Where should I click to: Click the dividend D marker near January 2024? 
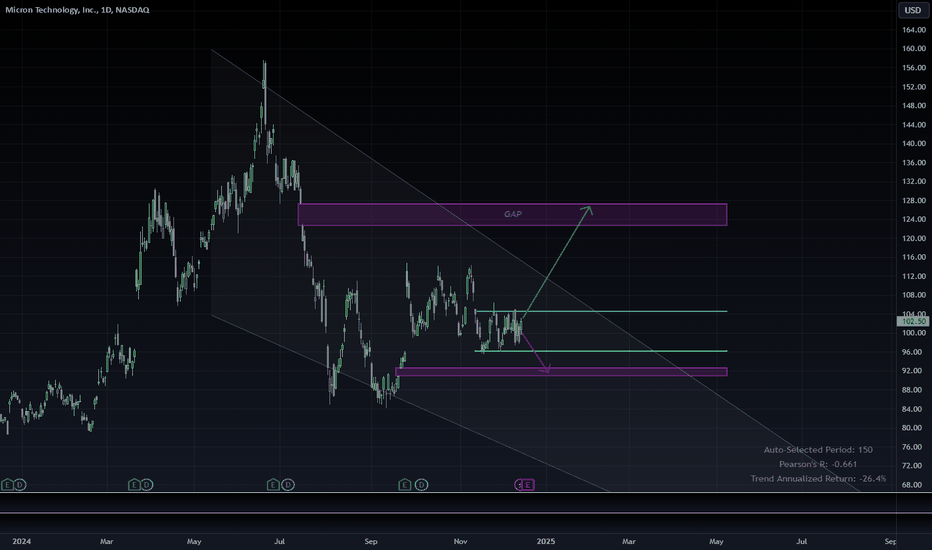click(20, 485)
